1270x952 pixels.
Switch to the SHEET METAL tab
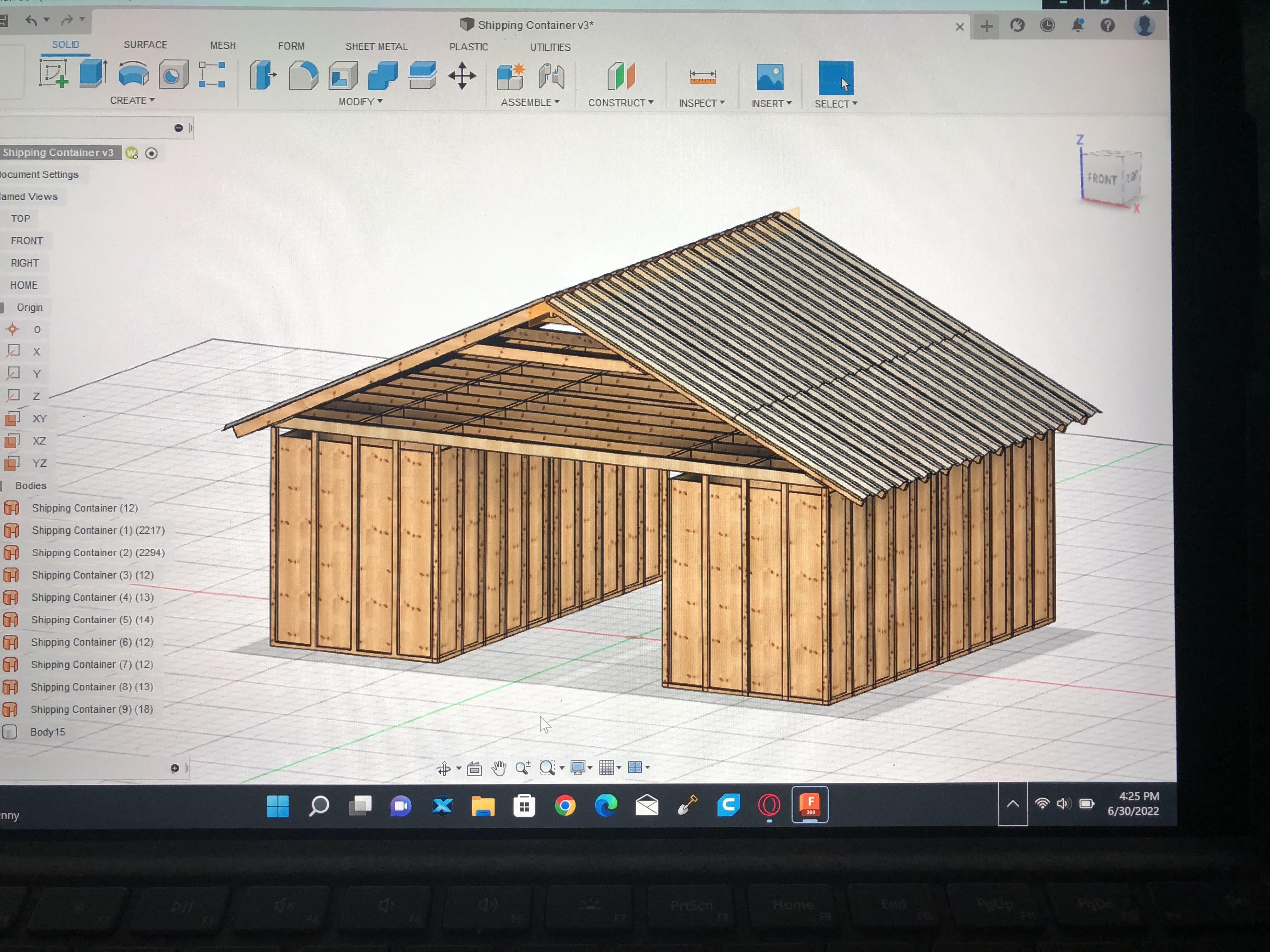tap(376, 47)
